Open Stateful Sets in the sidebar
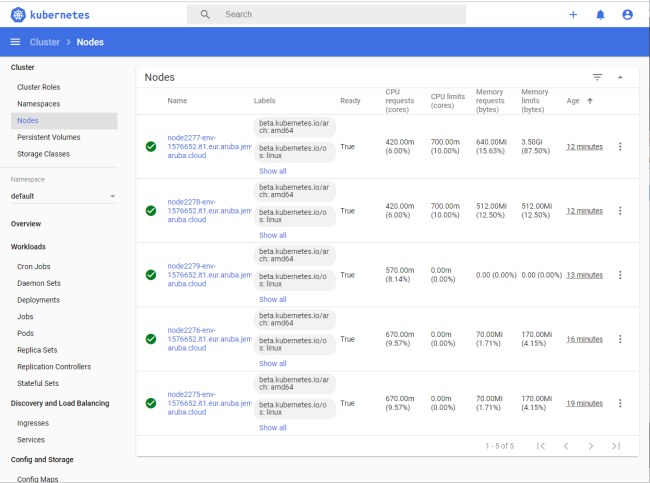 pyautogui.click(x=38, y=383)
